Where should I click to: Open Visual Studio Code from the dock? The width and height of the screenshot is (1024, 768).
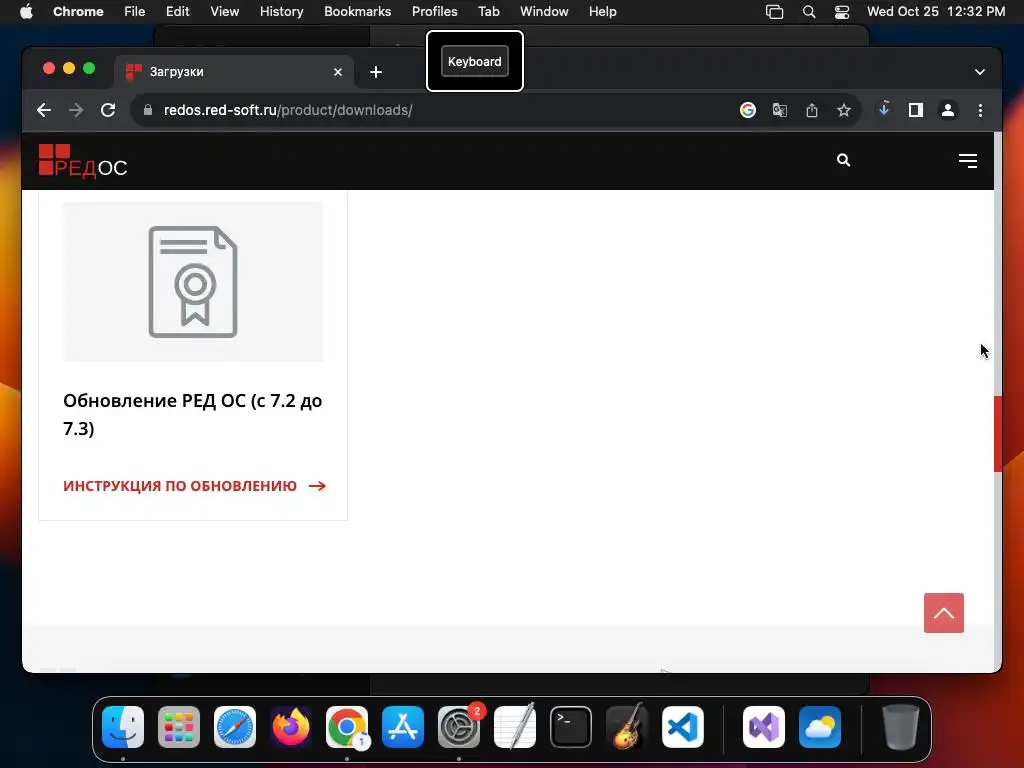[683, 727]
